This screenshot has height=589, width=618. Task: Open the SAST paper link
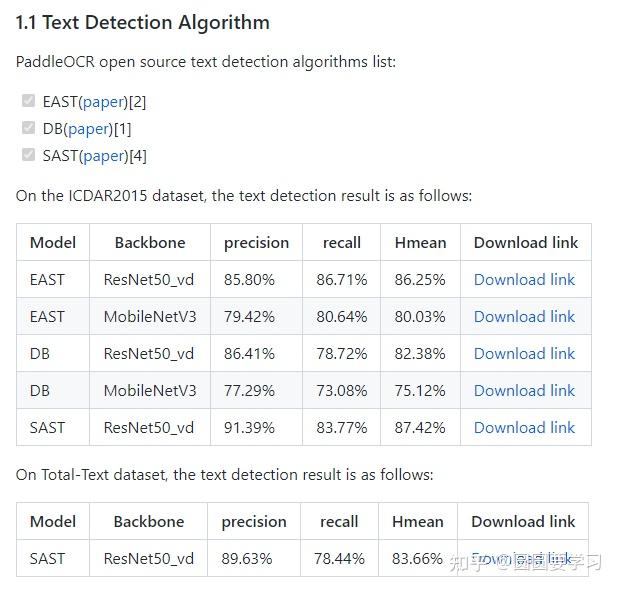[104, 155]
